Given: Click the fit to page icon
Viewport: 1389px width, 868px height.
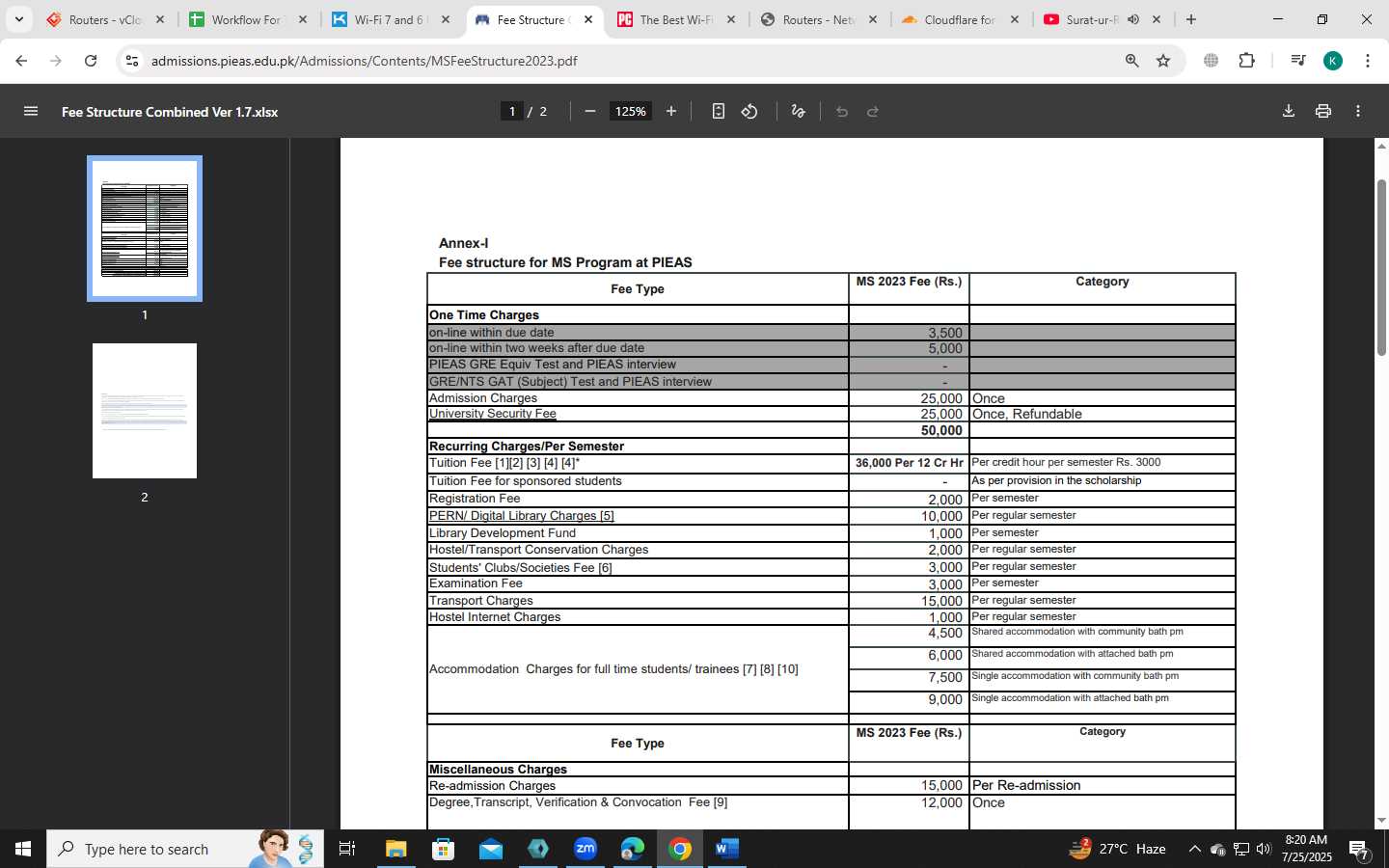Looking at the screenshot, I should pyautogui.click(x=719, y=112).
